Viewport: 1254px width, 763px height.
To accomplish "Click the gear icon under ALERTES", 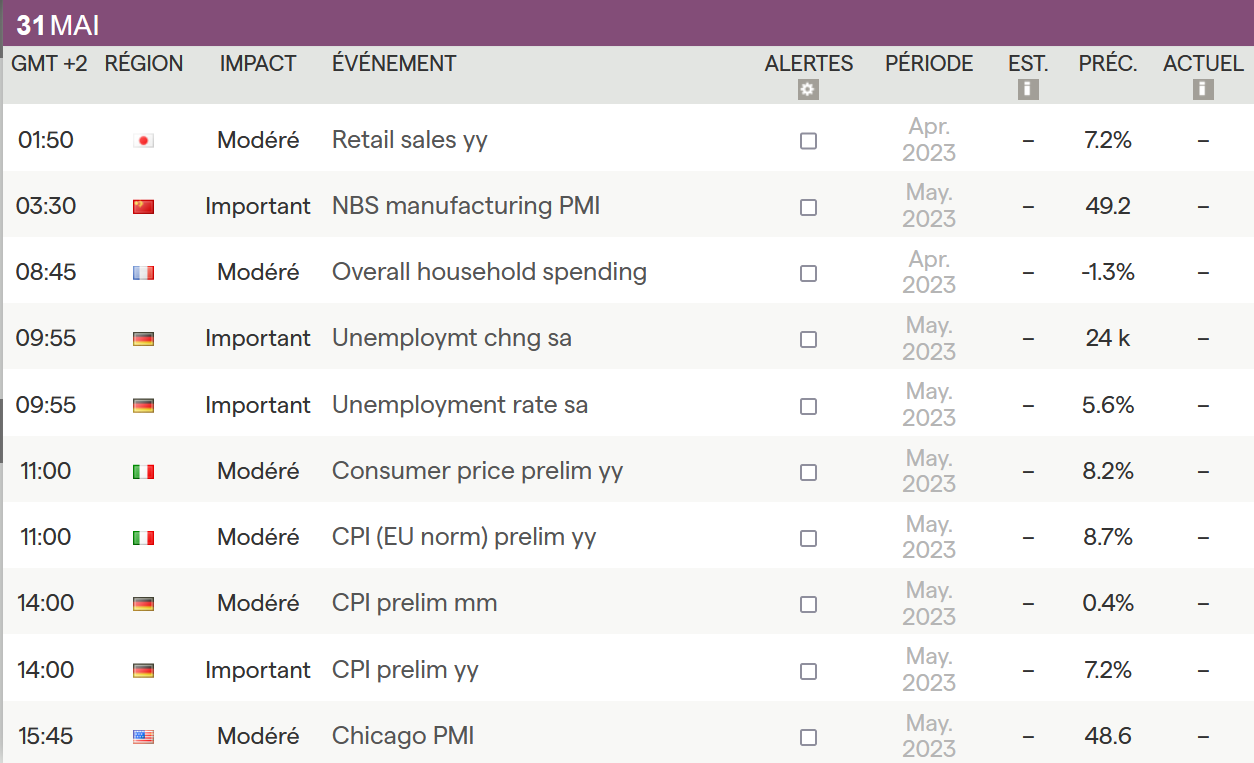I will pyautogui.click(x=808, y=90).
